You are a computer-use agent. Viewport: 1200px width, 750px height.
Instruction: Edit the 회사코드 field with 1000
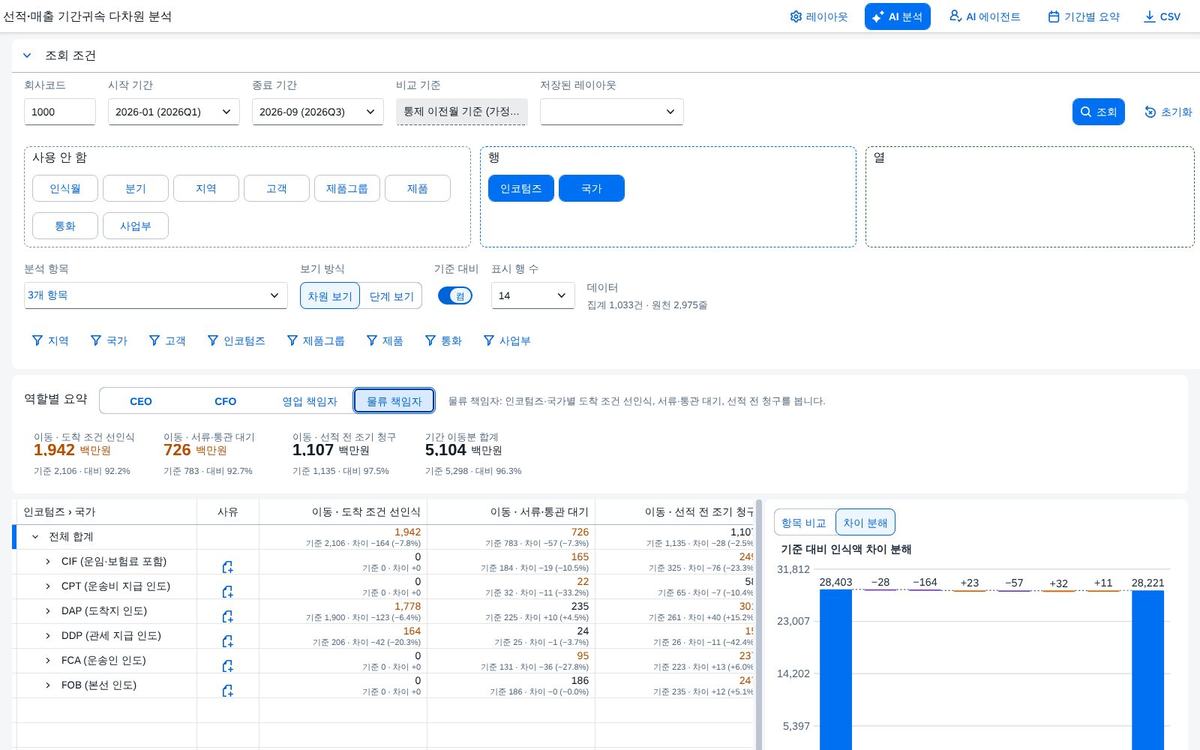60,112
